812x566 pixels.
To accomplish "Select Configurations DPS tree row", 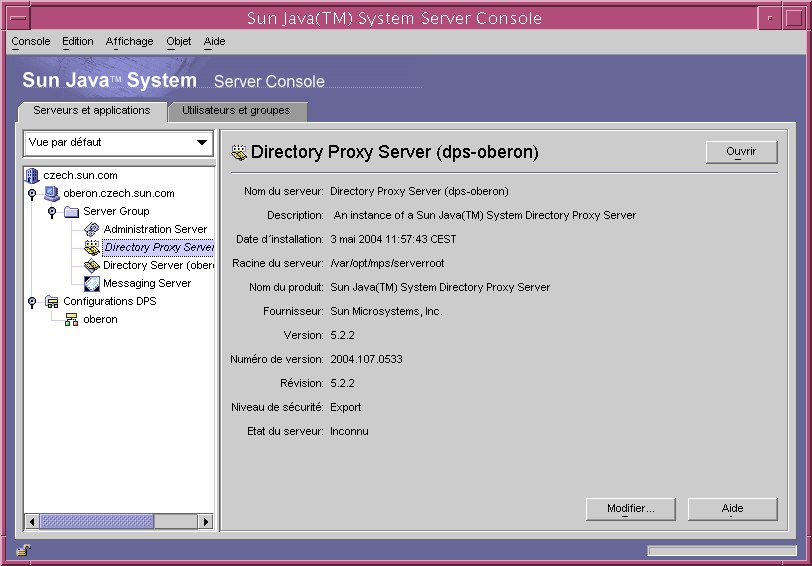I will click(x=109, y=301).
